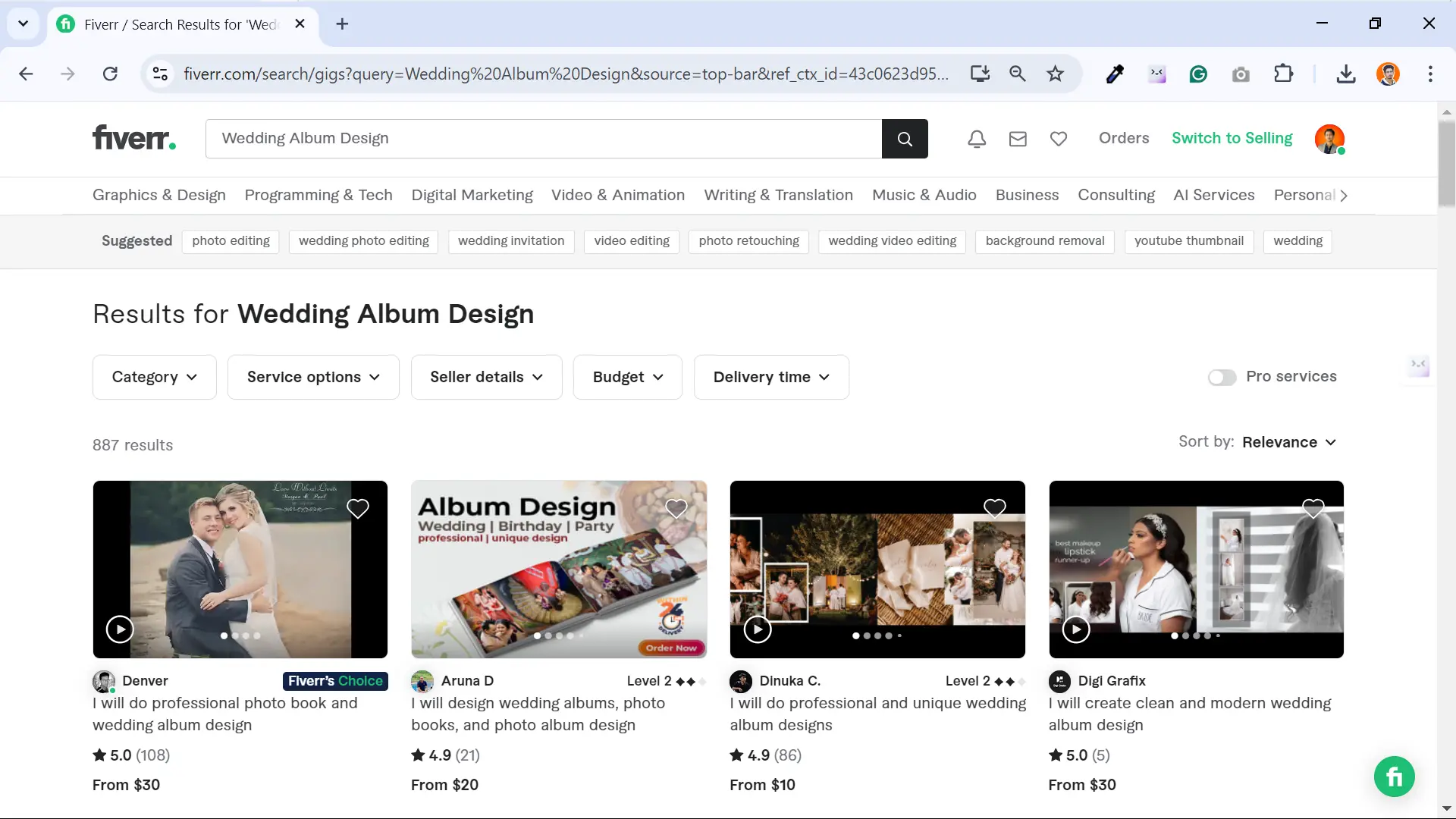Play Denver's gig video

(x=120, y=629)
